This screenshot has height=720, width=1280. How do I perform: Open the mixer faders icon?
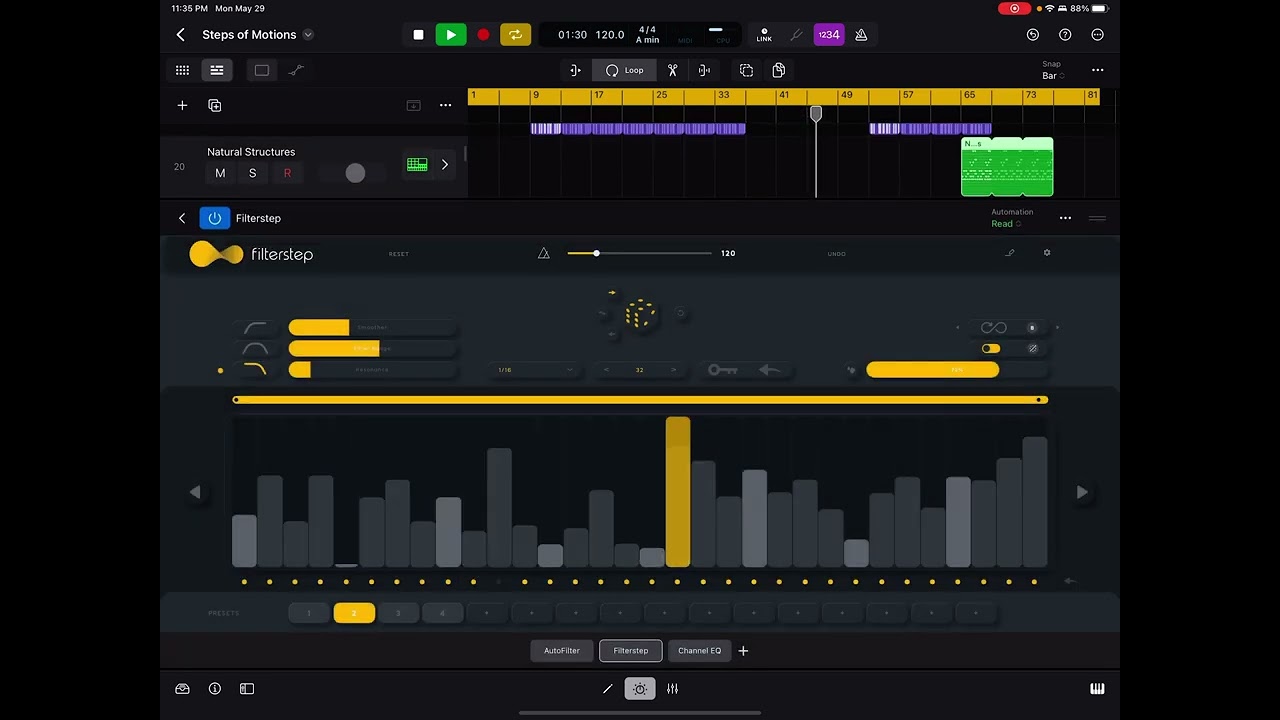673,689
